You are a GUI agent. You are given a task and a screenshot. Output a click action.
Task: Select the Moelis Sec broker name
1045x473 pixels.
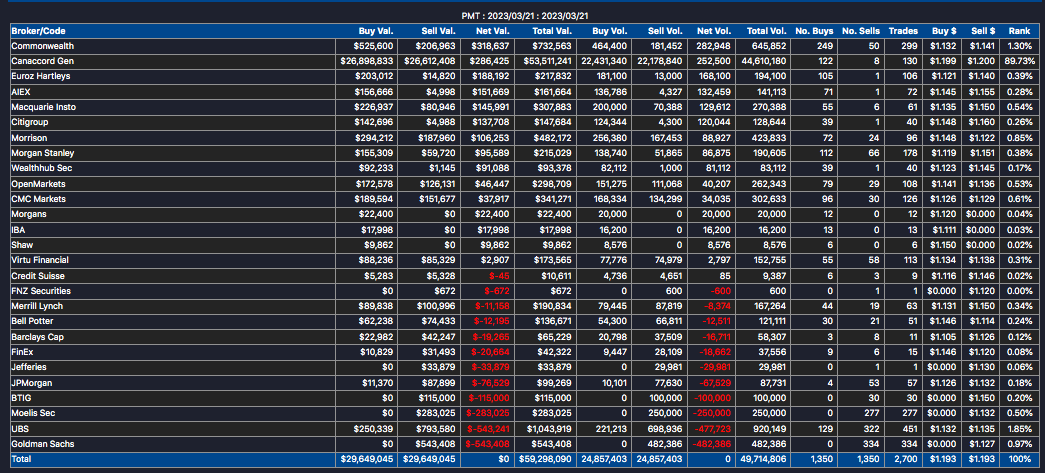[35, 414]
